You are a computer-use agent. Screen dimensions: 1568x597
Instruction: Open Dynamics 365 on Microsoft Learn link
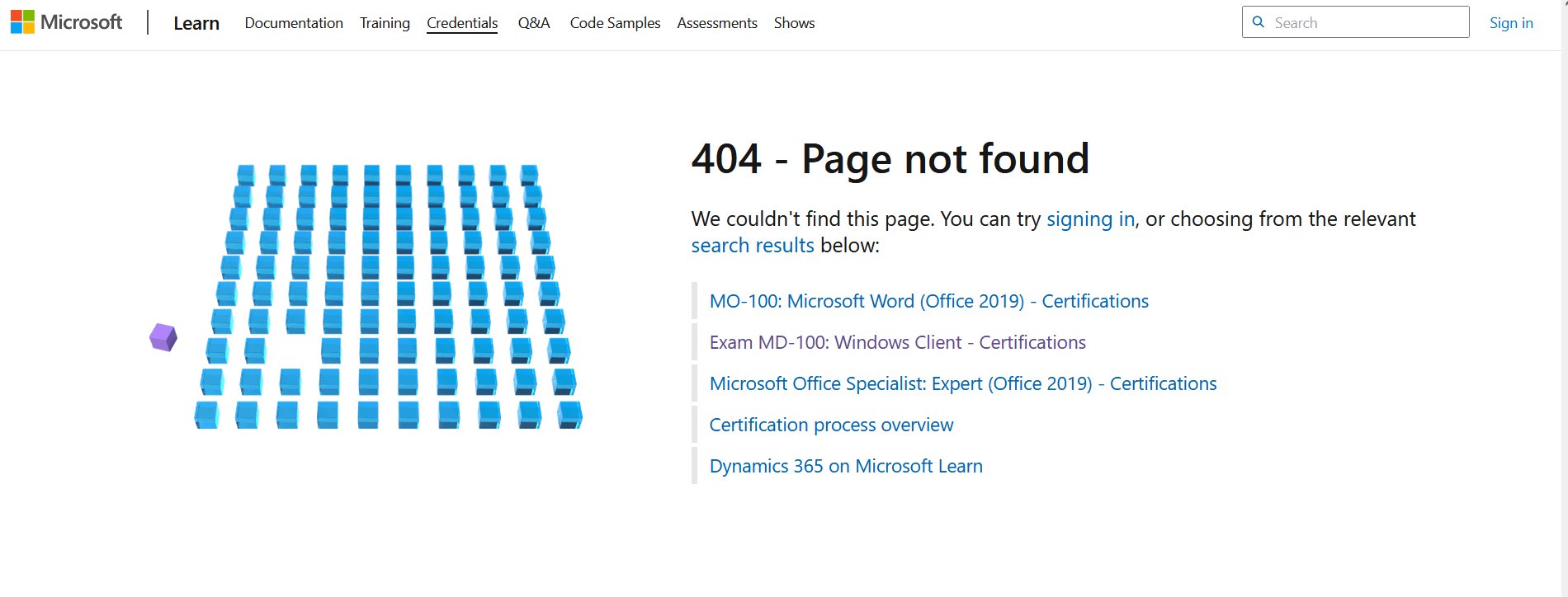pos(846,466)
